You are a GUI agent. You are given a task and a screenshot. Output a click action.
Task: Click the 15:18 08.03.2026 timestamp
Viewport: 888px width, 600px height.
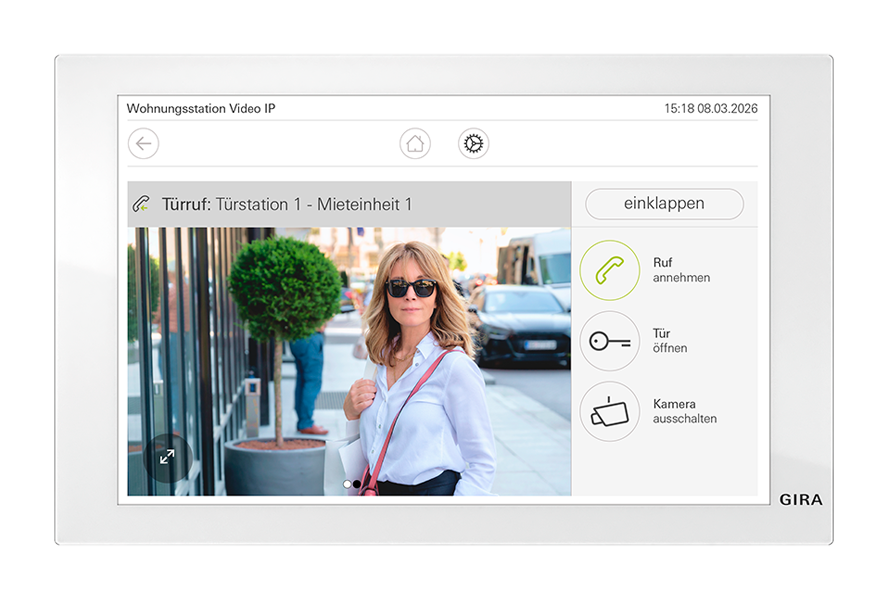(x=711, y=109)
